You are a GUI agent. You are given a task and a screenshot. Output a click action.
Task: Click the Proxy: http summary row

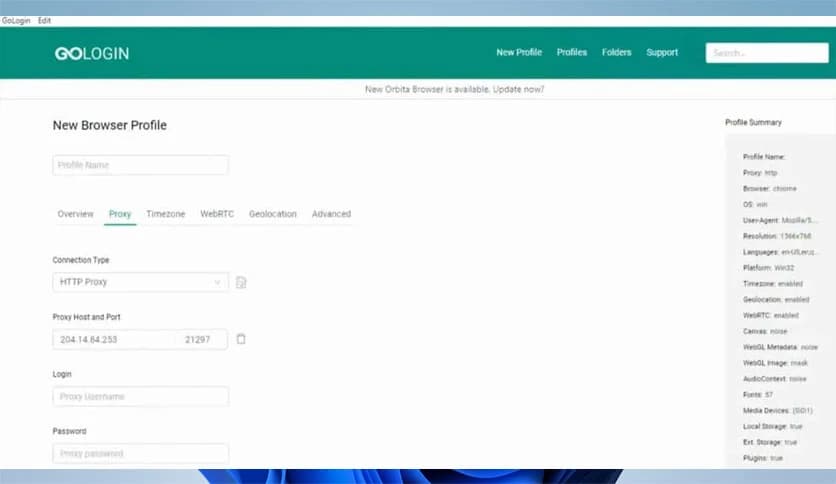click(760, 173)
